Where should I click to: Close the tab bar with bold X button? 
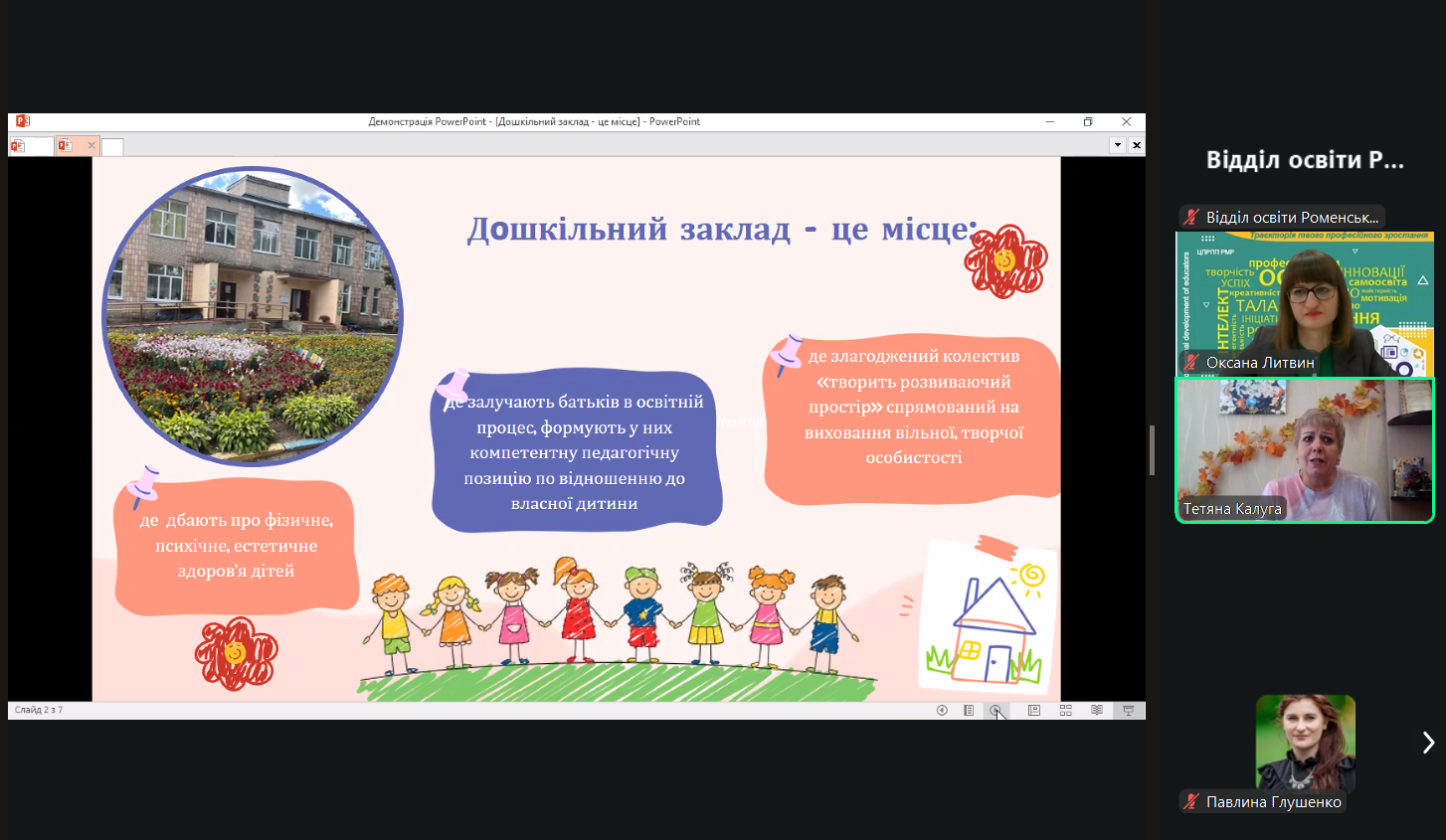click(1137, 145)
